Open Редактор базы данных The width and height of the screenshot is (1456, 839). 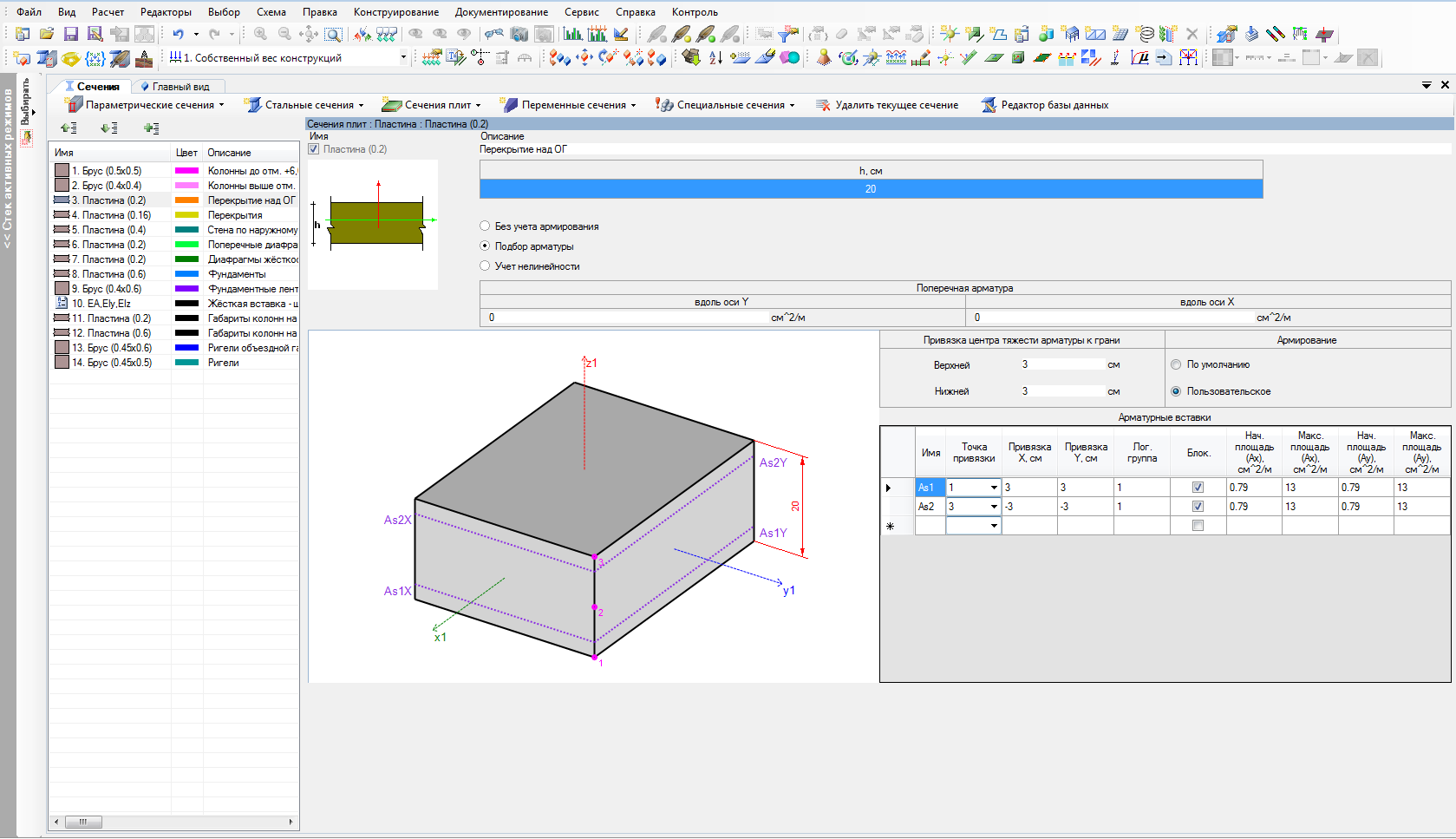(1045, 105)
